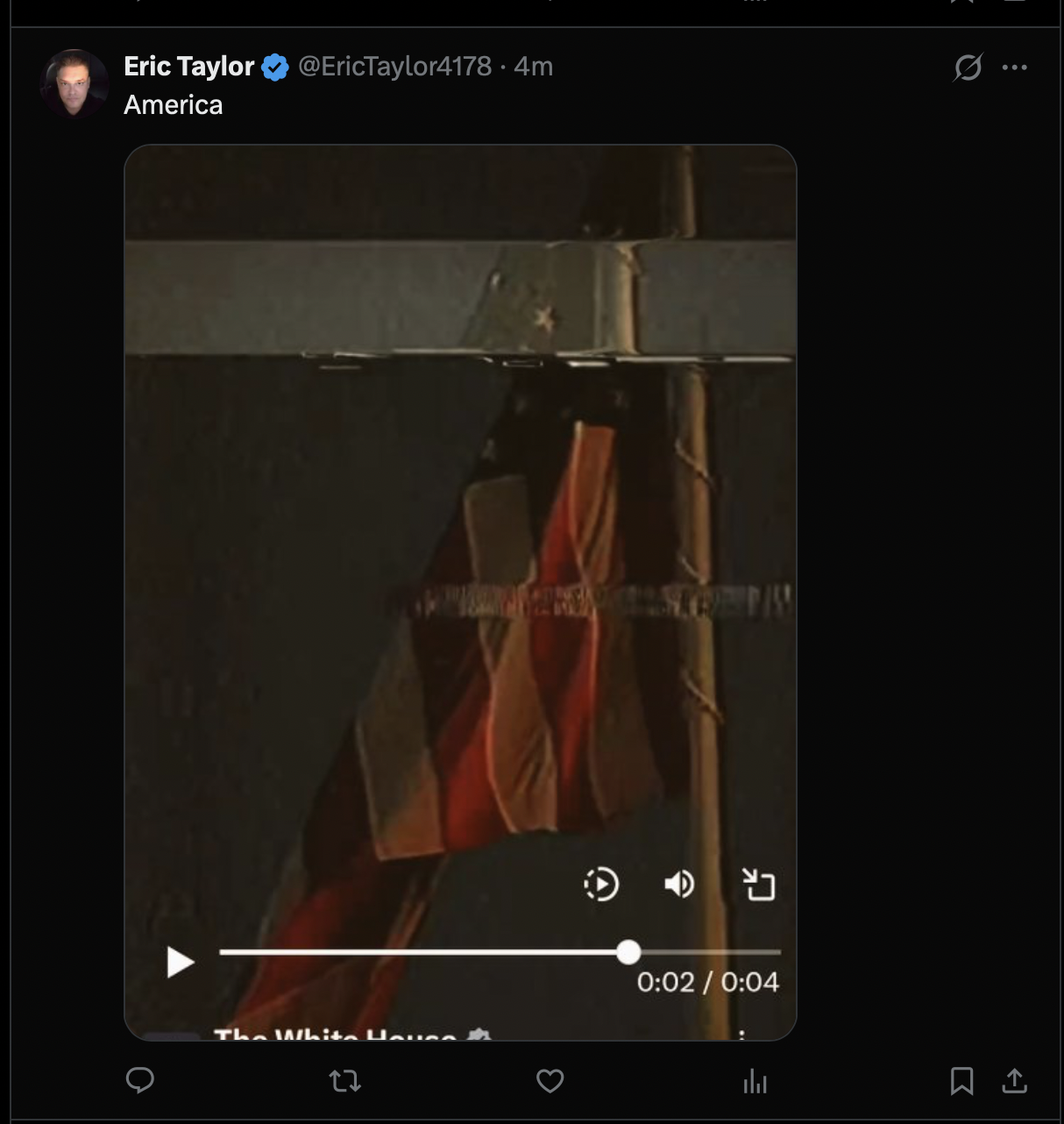Bookmark the post
The image size is (1064, 1124).
pos(961,1081)
